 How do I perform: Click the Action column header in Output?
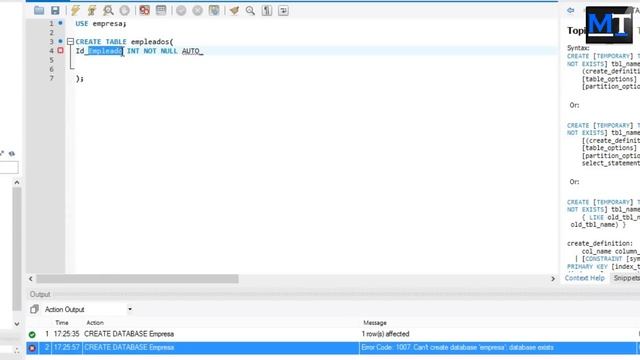[x=95, y=323]
